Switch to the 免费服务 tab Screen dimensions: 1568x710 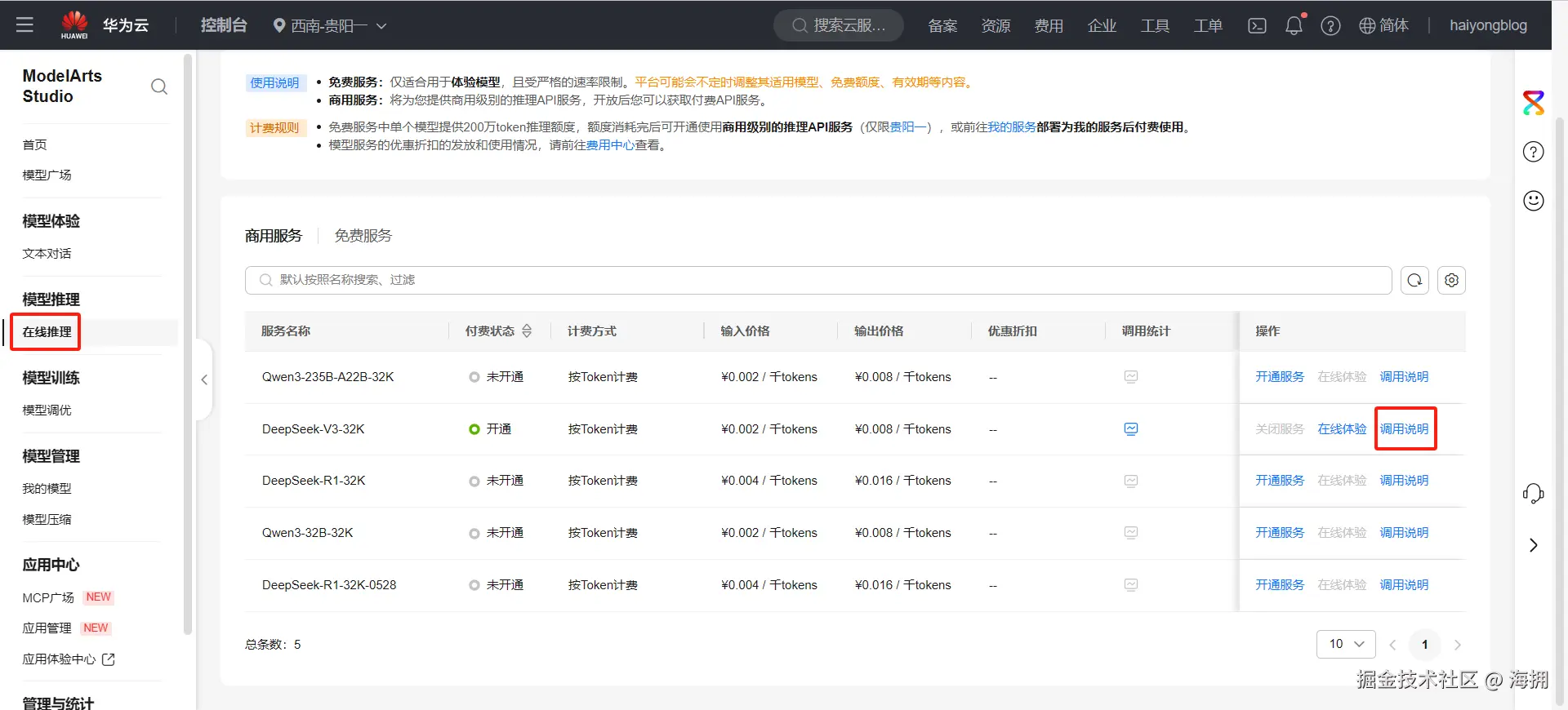point(363,236)
